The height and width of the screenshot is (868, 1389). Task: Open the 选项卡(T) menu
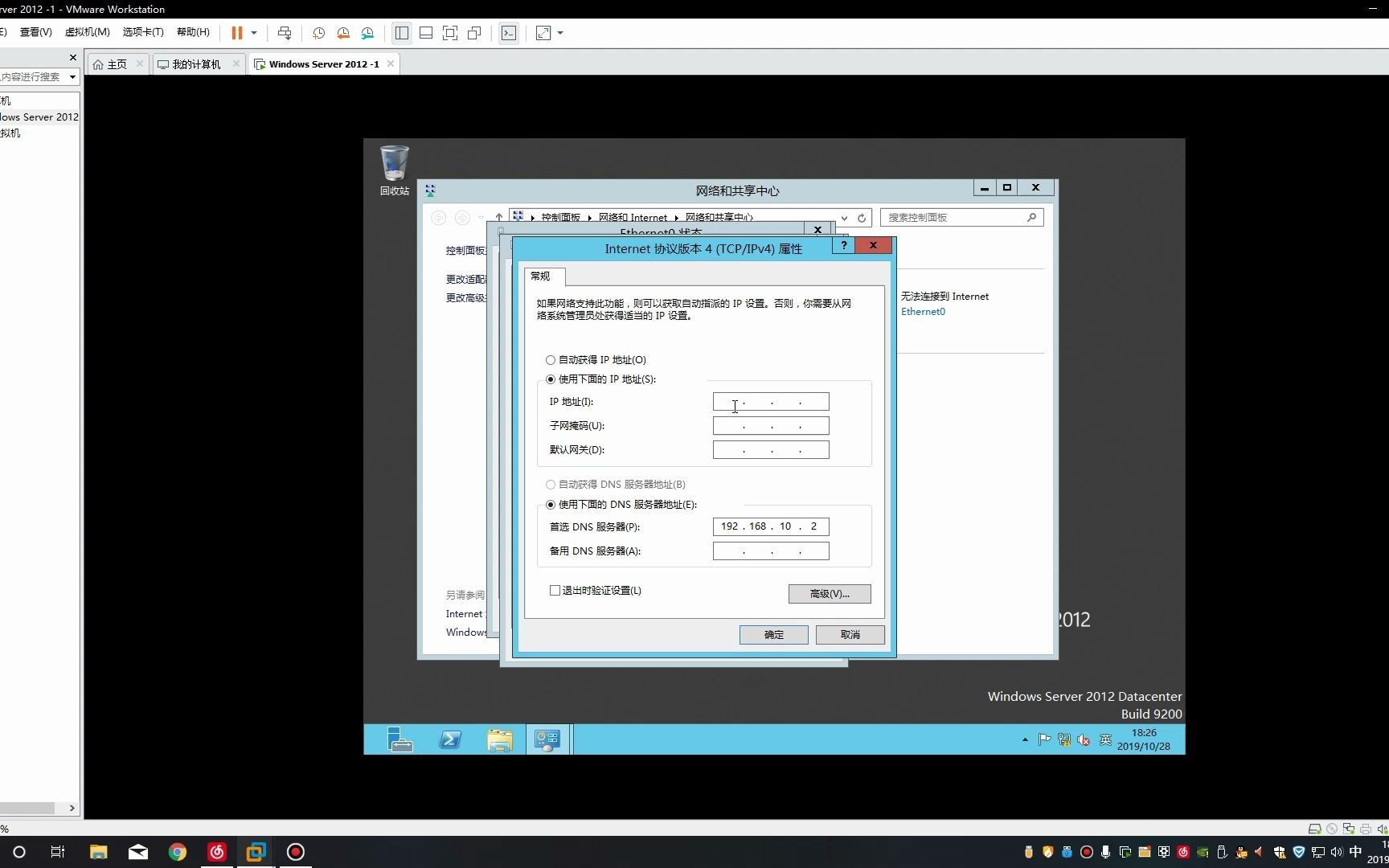(143, 32)
